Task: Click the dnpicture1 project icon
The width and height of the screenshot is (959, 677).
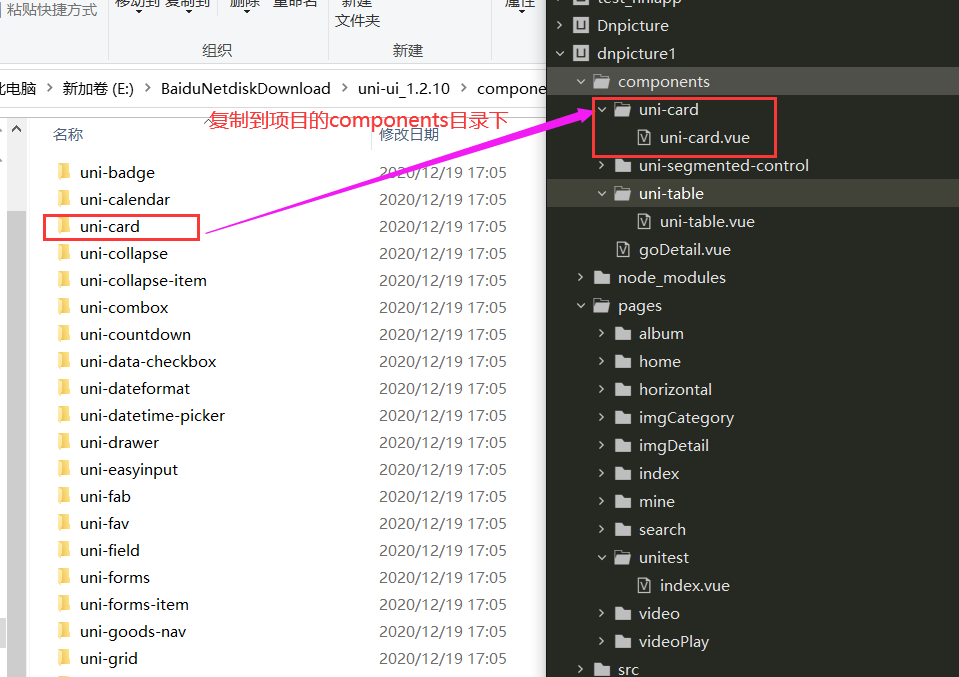Action: [580, 53]
